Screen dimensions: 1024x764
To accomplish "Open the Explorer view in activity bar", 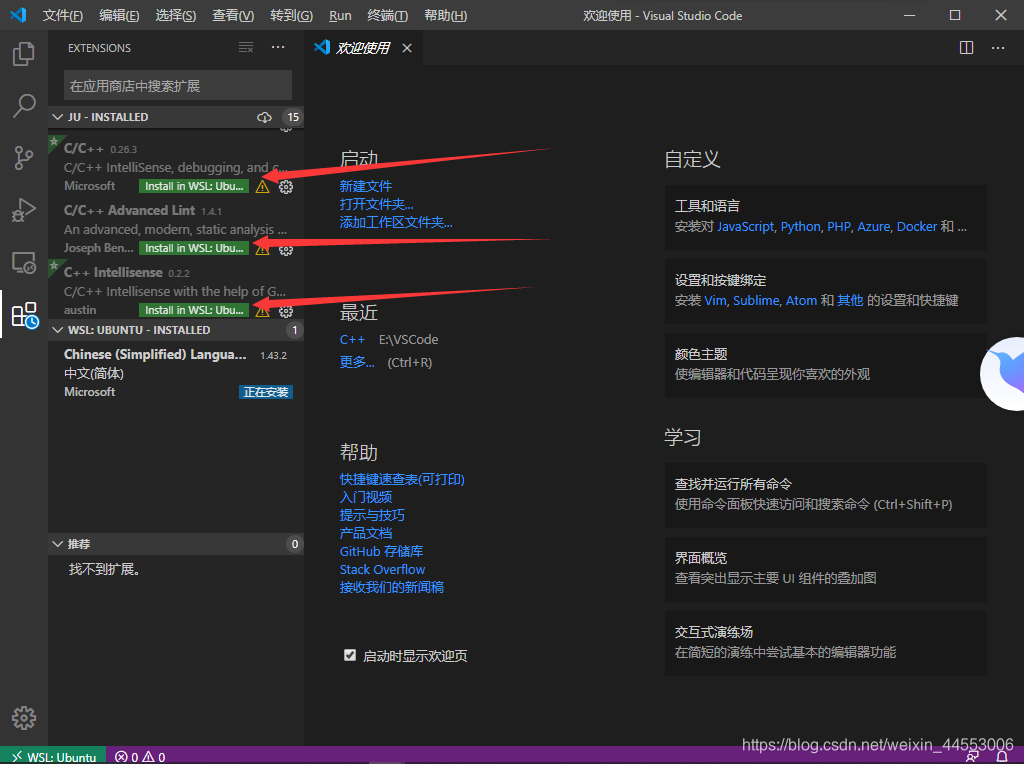I will (24, 54).
